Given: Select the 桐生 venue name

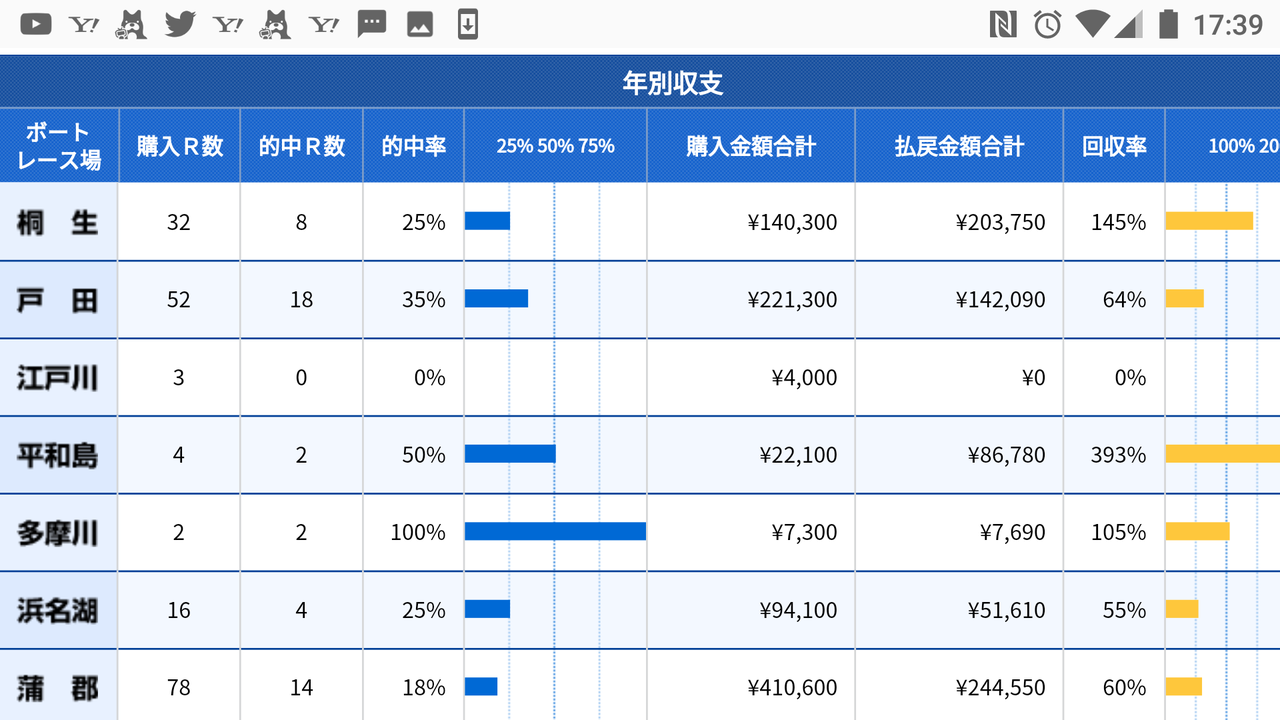Looking at the screenshot, I should (58, 222).
